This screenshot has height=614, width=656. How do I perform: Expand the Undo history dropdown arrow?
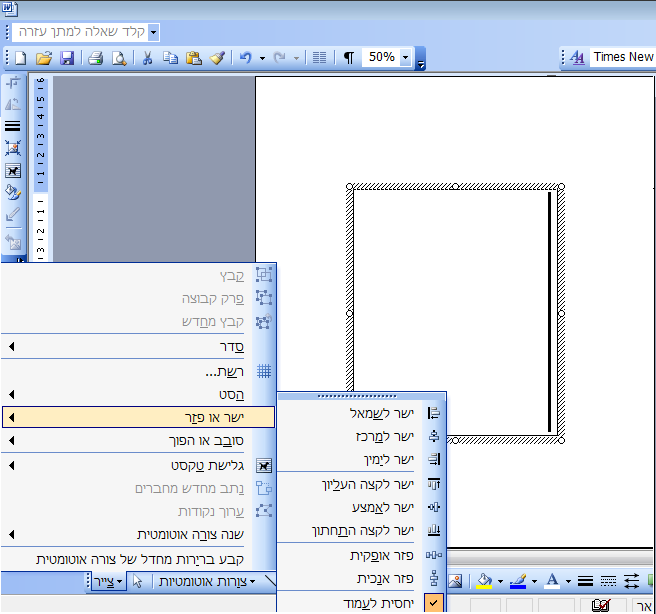click(x=262, y=58)
